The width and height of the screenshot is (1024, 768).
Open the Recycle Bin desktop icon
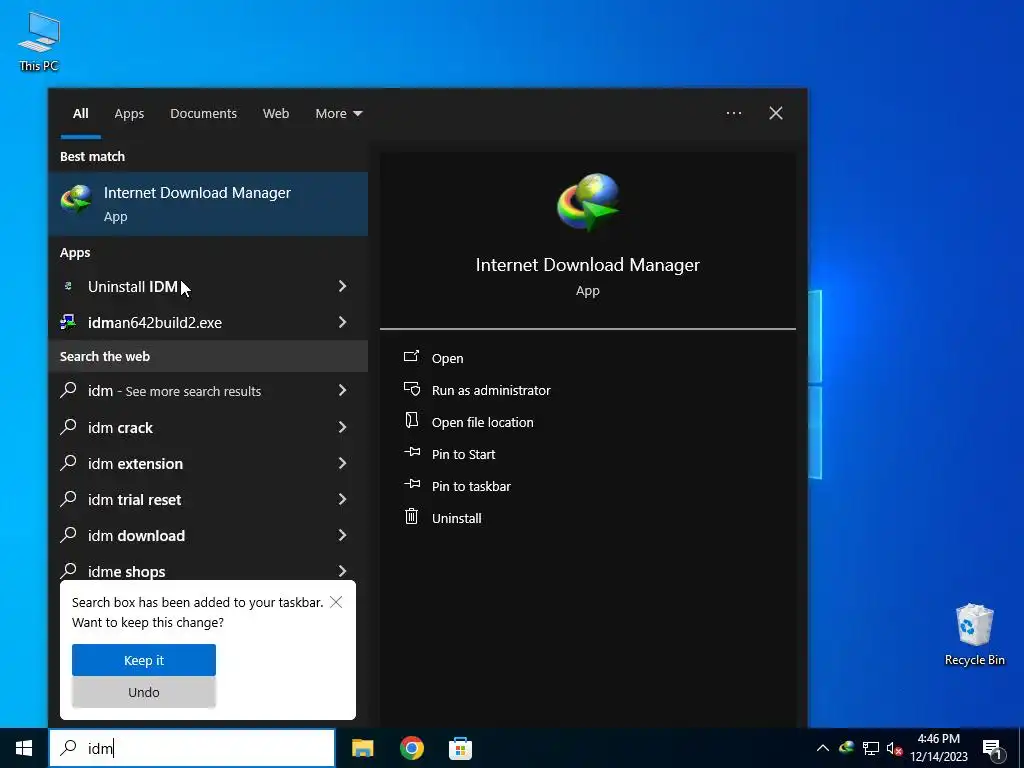(974, 635)
